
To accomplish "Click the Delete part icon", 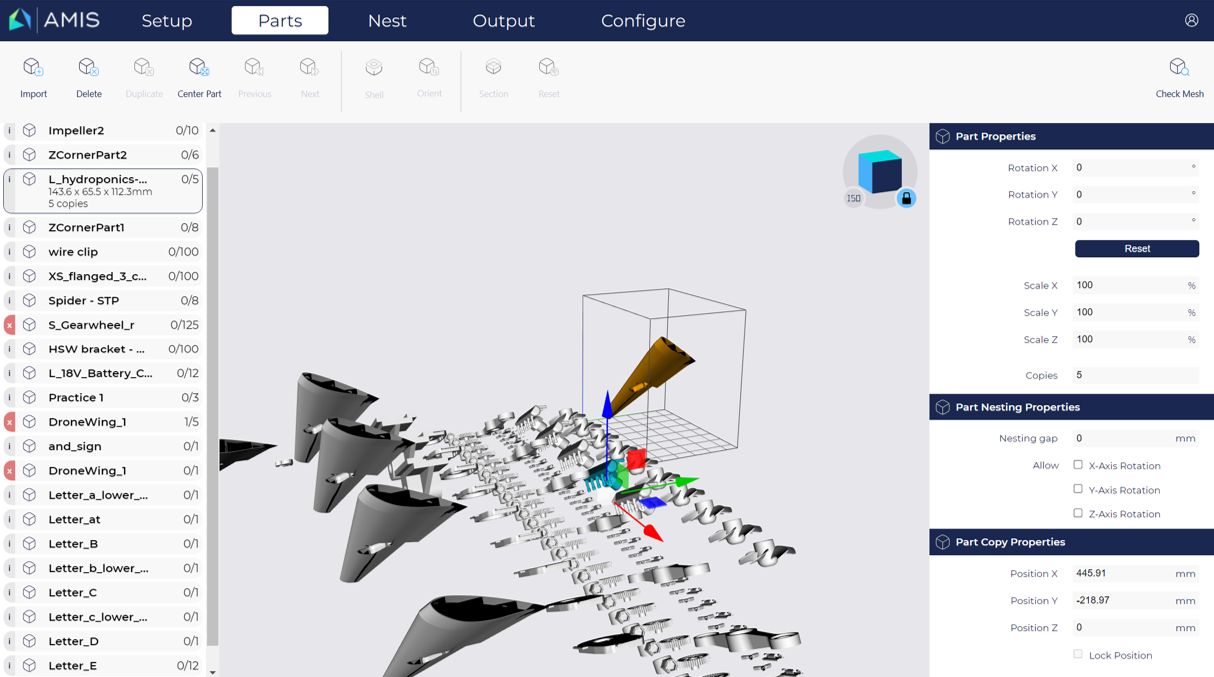I will click(x=88, y=68).
